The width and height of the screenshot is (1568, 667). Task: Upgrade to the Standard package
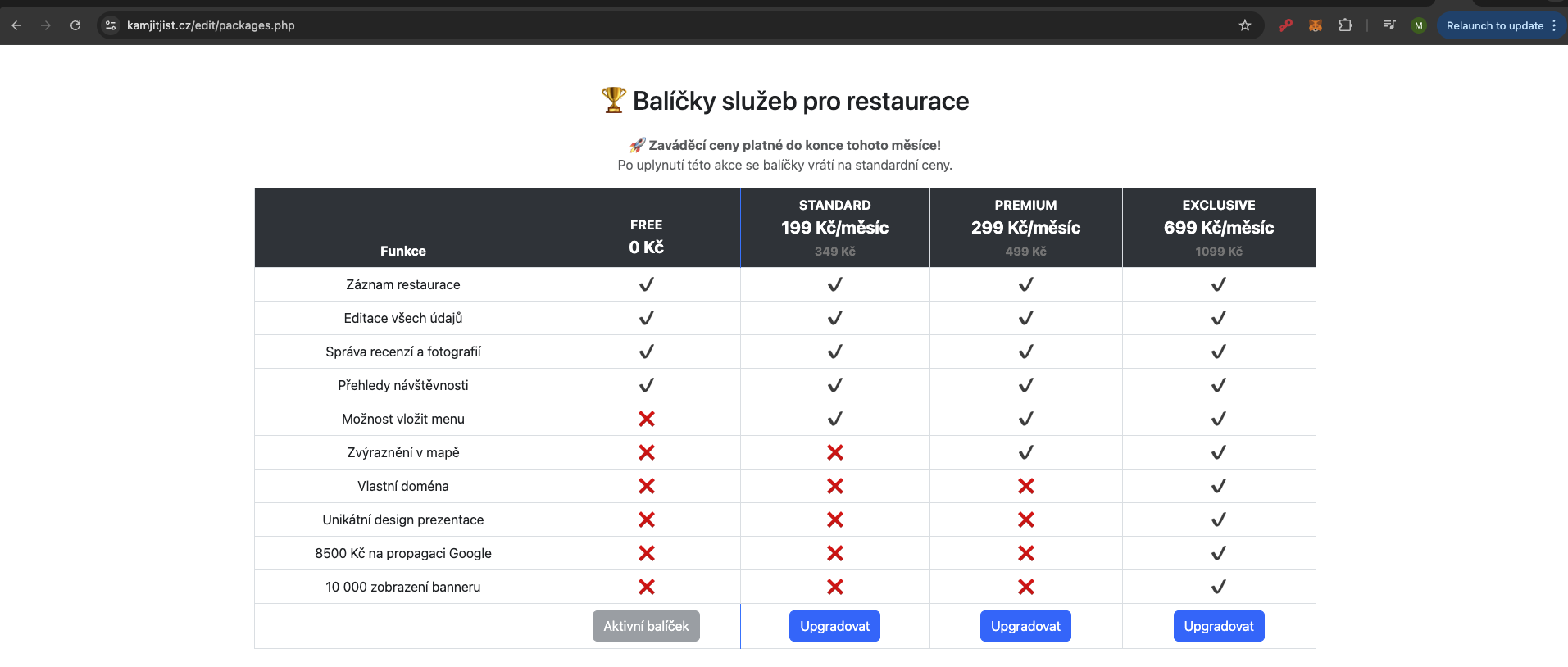(x=834, y=626)
